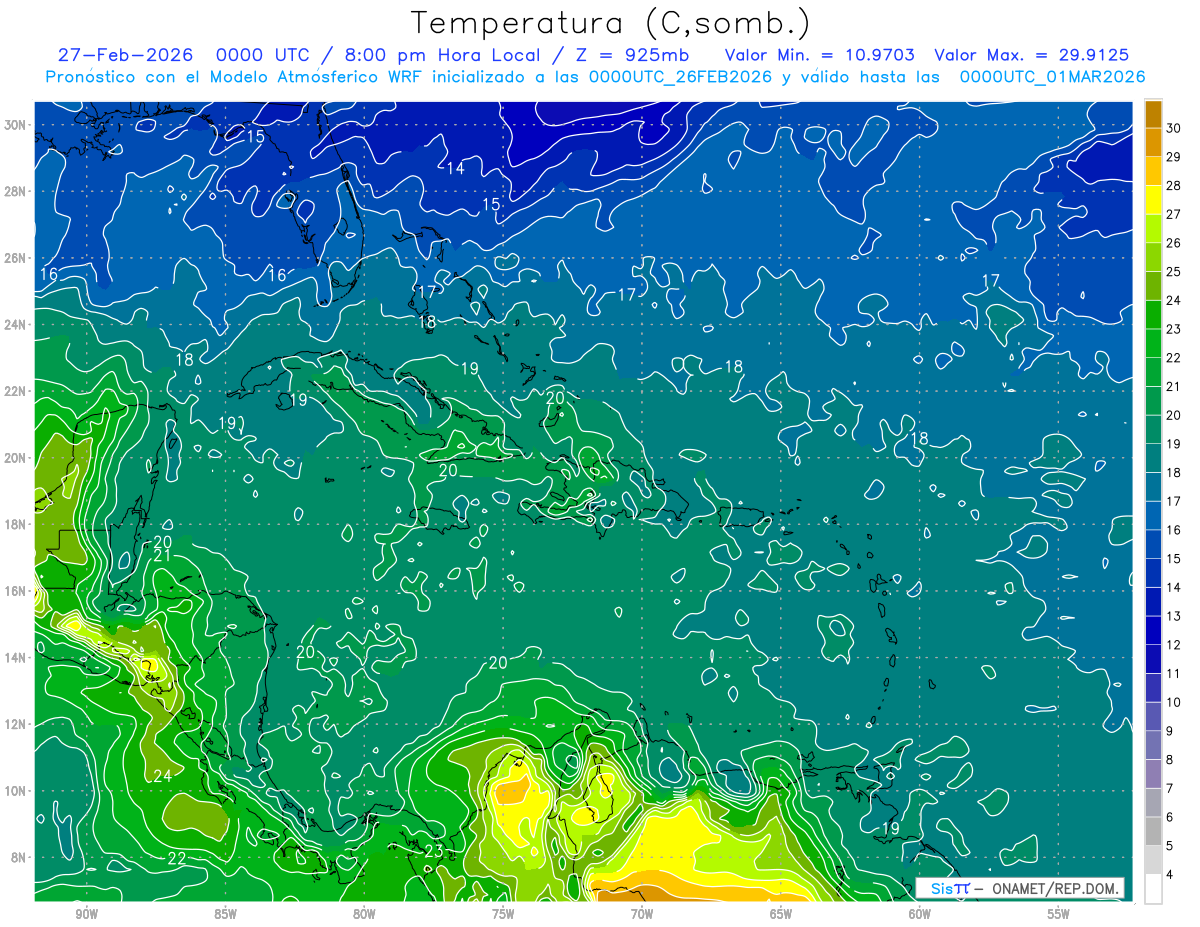Image resolution: width=1200 pixels, height=927 pixels.
Task: Click the 80W longitude axis label
Action: pos(364,914)
